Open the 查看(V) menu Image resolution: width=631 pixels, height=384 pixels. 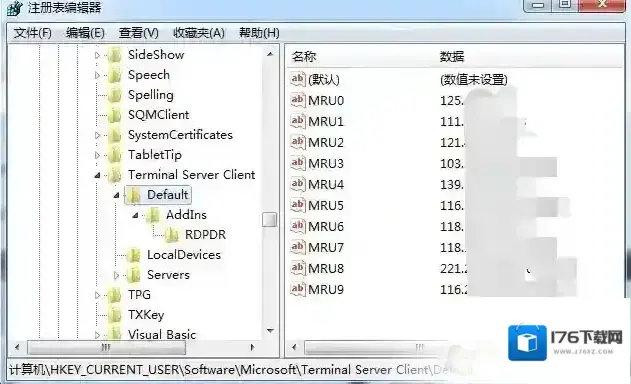[x=138, y=33]
